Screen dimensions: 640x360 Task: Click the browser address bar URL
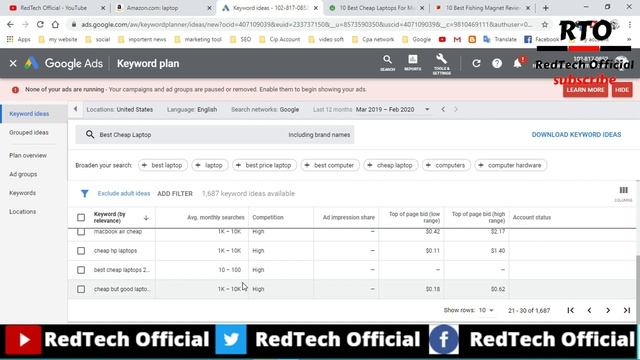[x=306, y=24]
